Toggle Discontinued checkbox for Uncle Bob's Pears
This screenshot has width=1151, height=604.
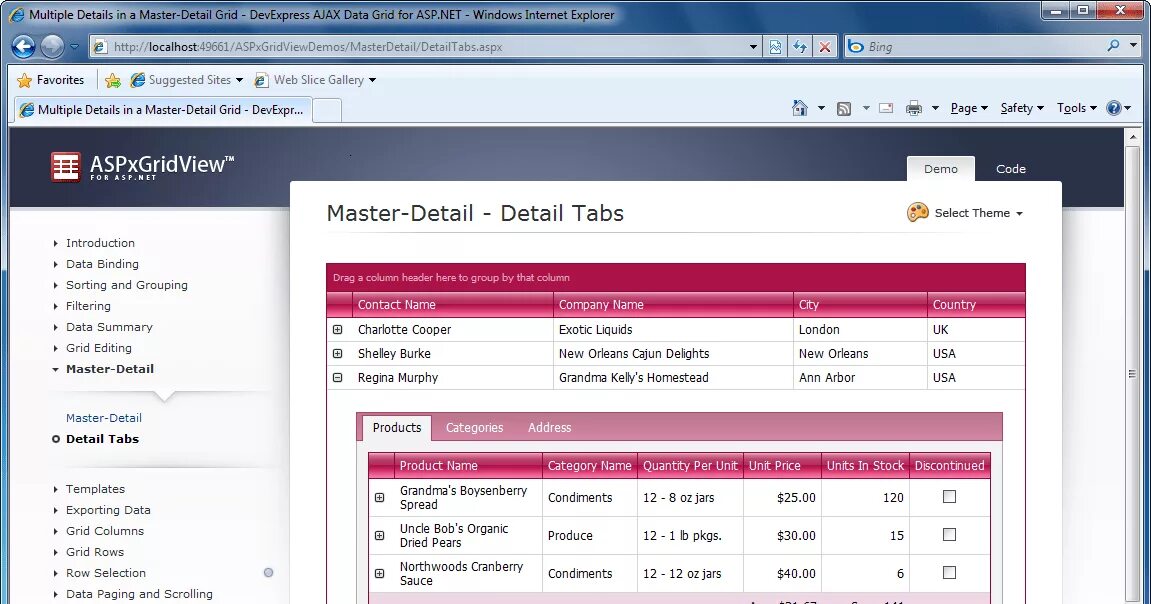point(949,534)
